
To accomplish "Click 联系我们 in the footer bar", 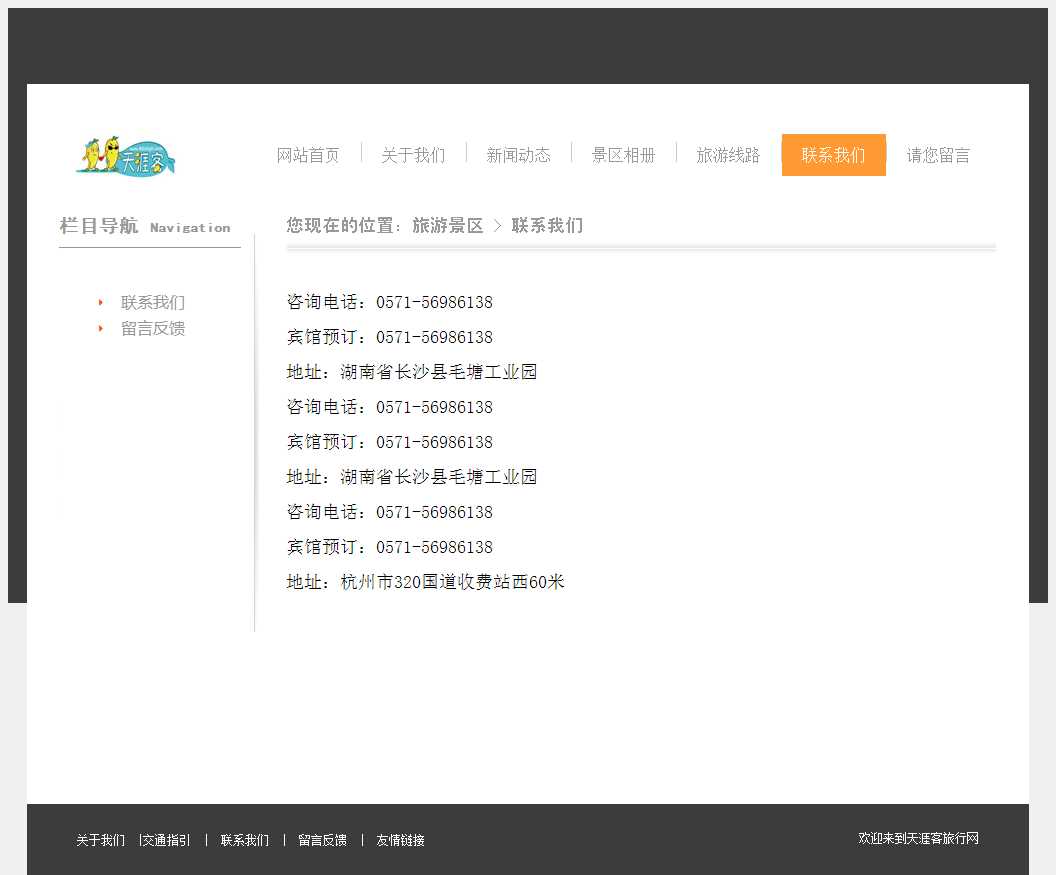I will 245,840.
